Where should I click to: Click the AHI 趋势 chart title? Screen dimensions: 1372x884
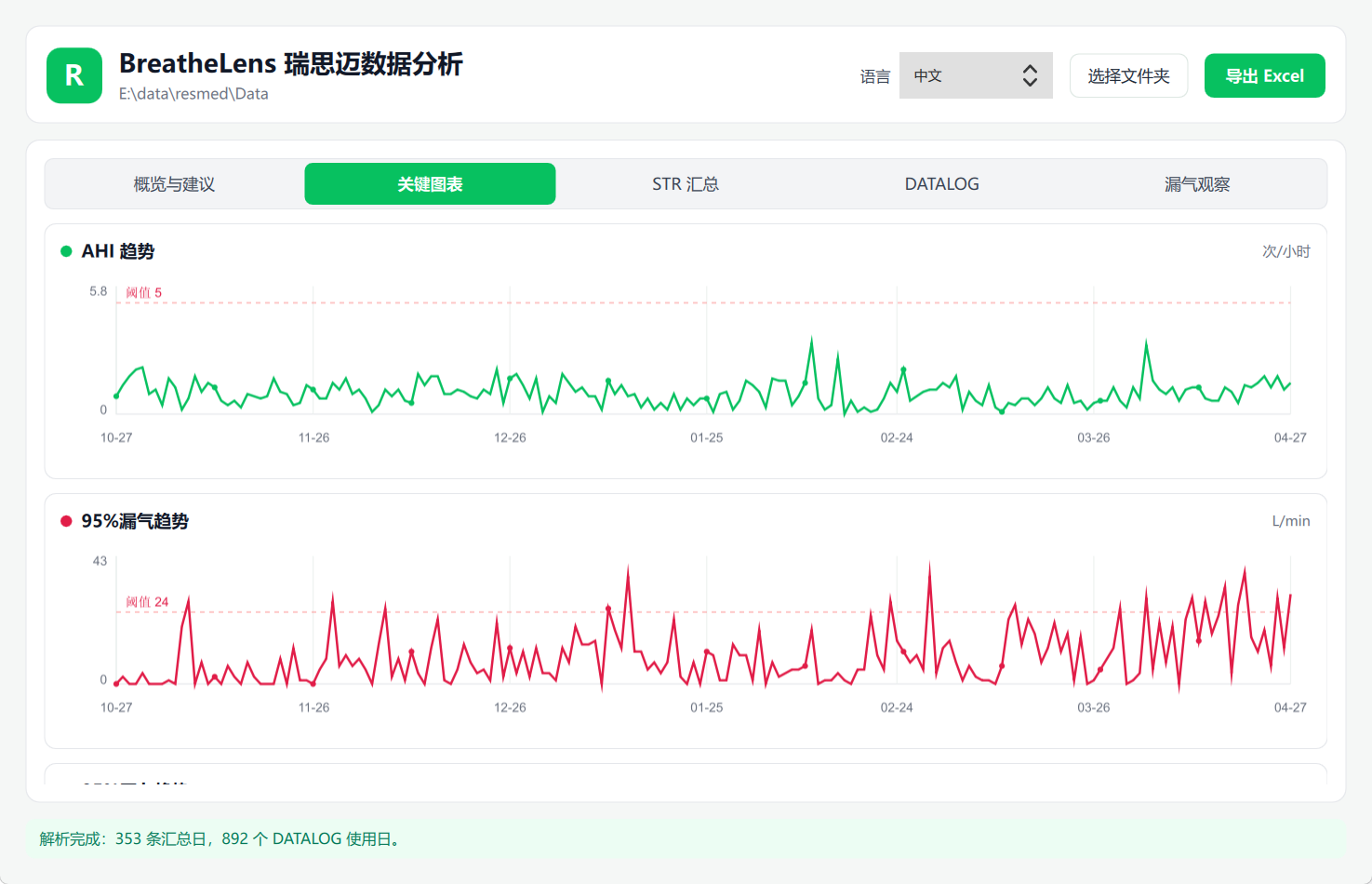click(x=118, y=251)
